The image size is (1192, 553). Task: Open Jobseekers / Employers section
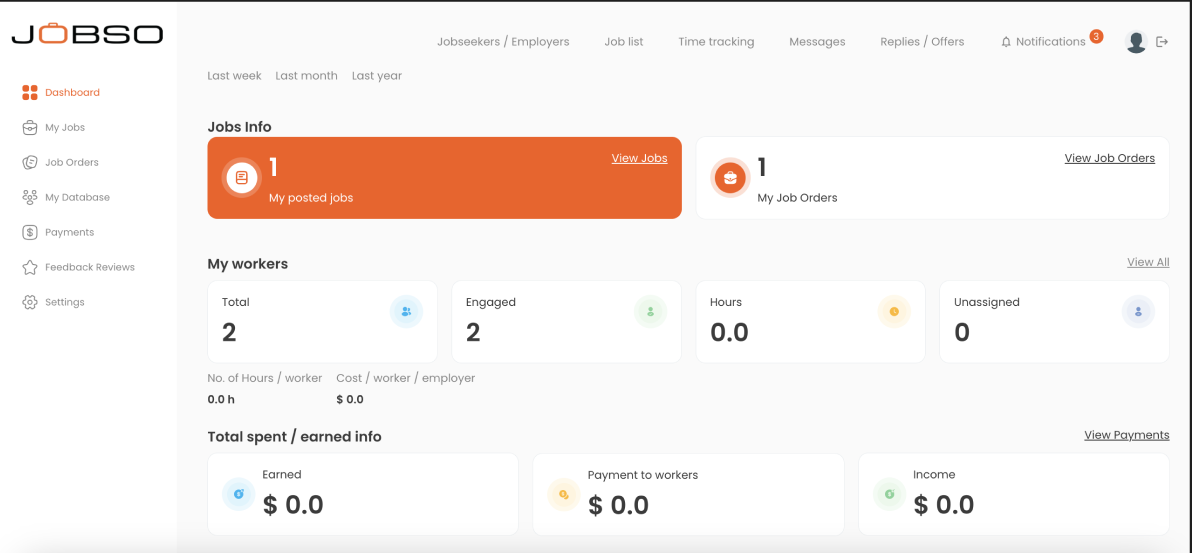pyautogui.click(x=503, y=42)
